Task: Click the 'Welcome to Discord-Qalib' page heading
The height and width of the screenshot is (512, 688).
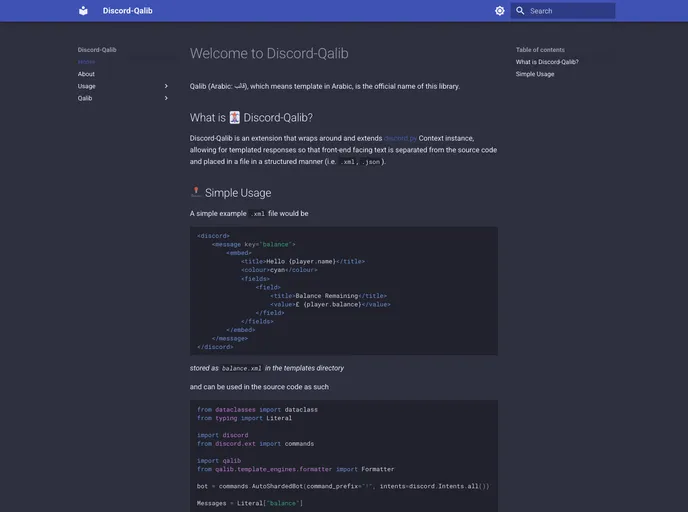Action: 269,54
